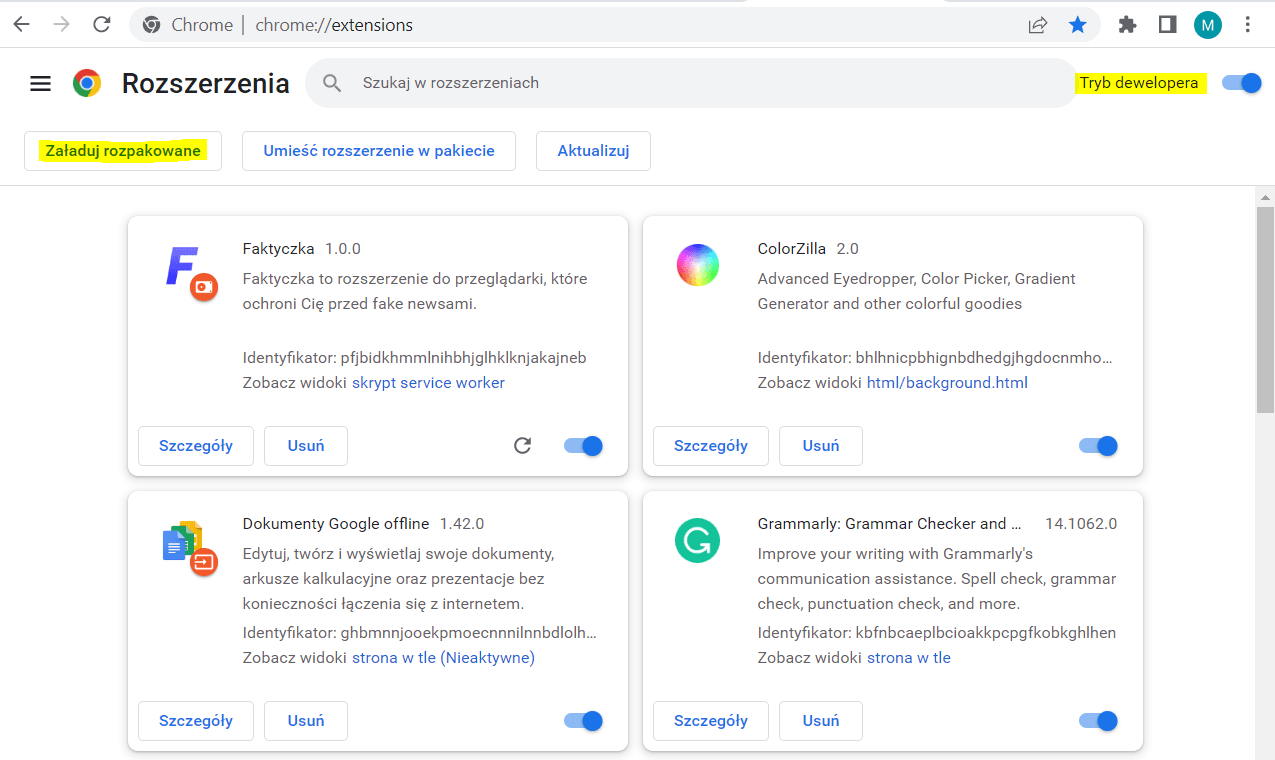Turn off the Faktyczka extension toggle
Image resolution: width=1275 pixels, height=760 pixels.
(x=583, y=446)
